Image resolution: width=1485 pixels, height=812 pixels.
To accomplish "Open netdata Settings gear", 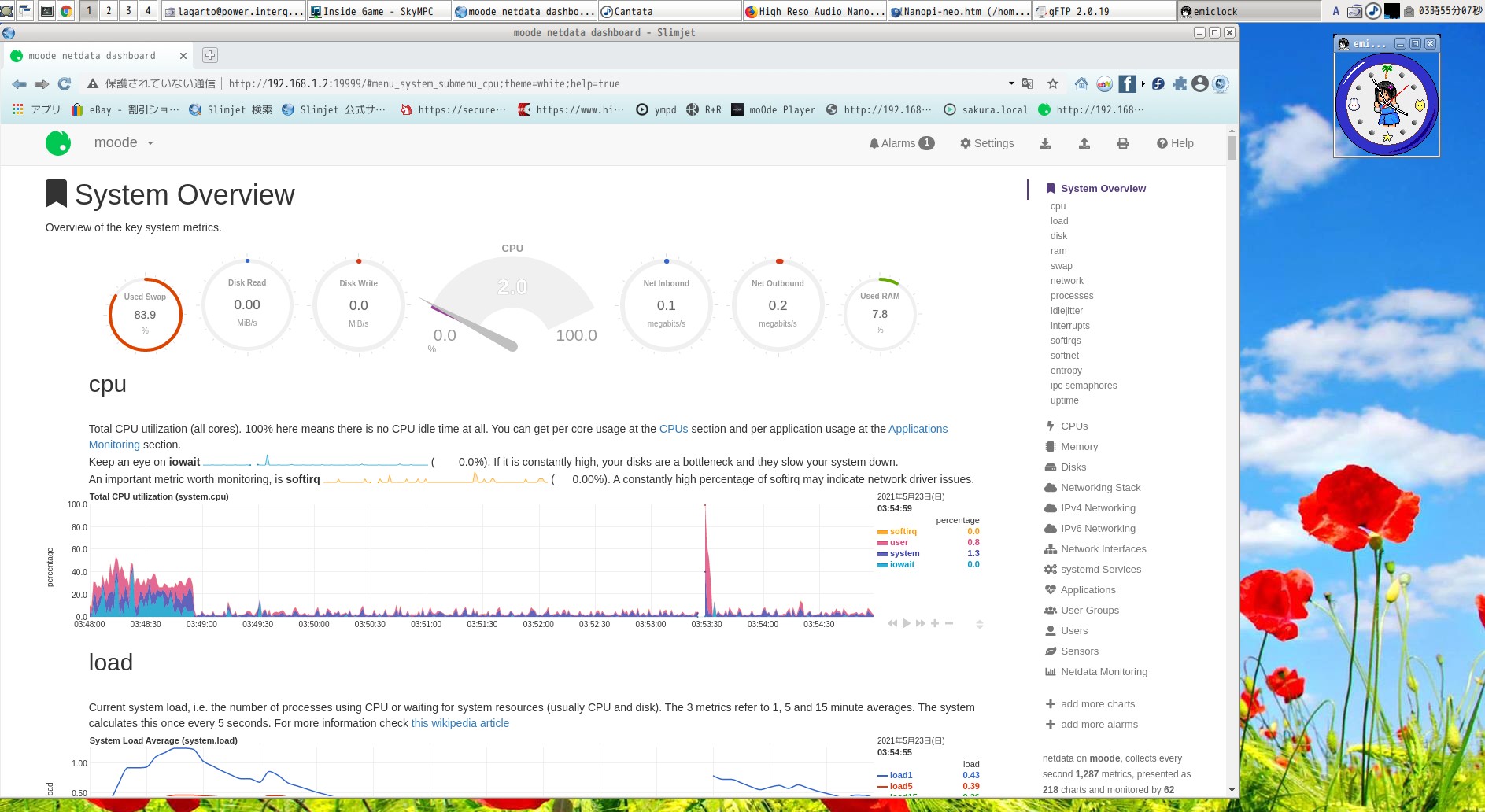I will point(987,143).
